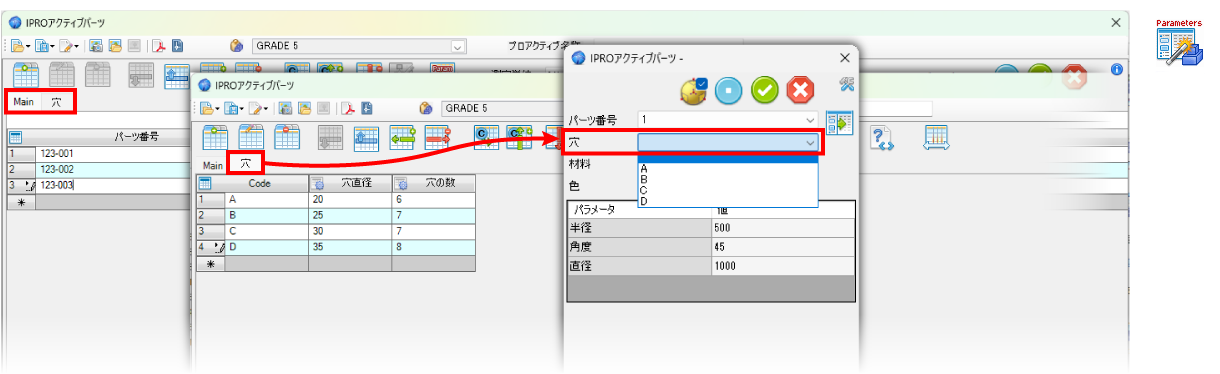The image size is (1220, 374).
Task: Click 穴直径 value 30 in row C
Action: (x=349, y=231)
